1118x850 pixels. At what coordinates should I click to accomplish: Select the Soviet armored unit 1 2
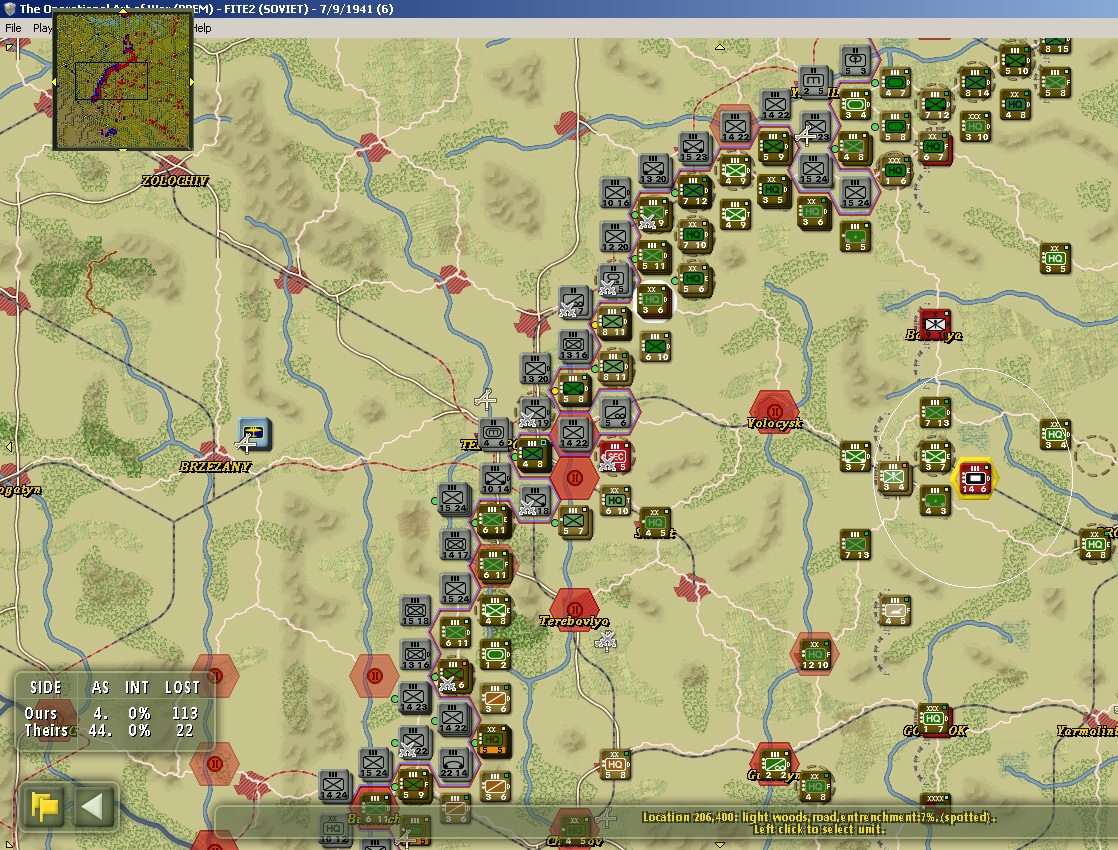click(x=495, y=655)
